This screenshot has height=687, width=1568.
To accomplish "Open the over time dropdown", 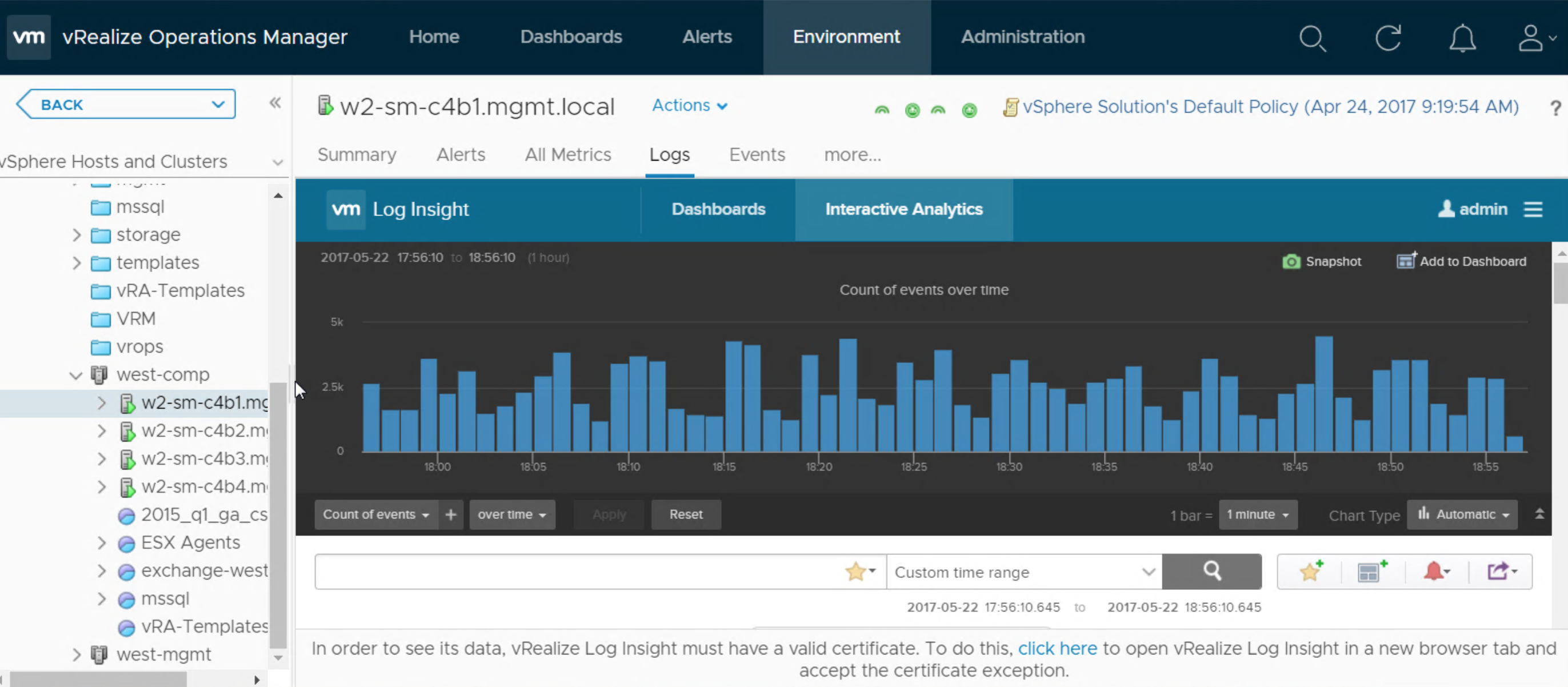I will click(x=512, y=514).
